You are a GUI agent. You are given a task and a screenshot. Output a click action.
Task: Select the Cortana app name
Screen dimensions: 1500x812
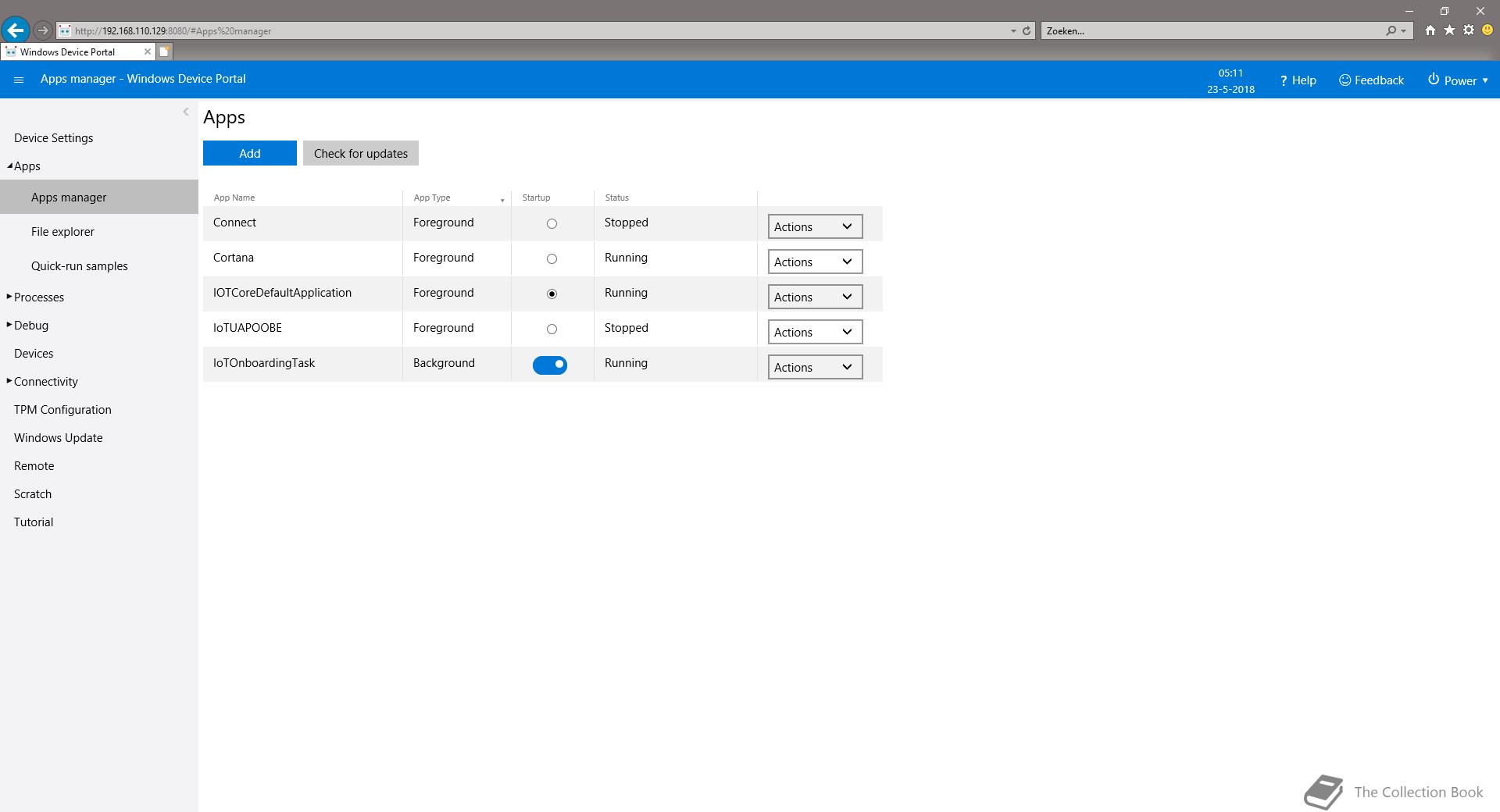234,258
